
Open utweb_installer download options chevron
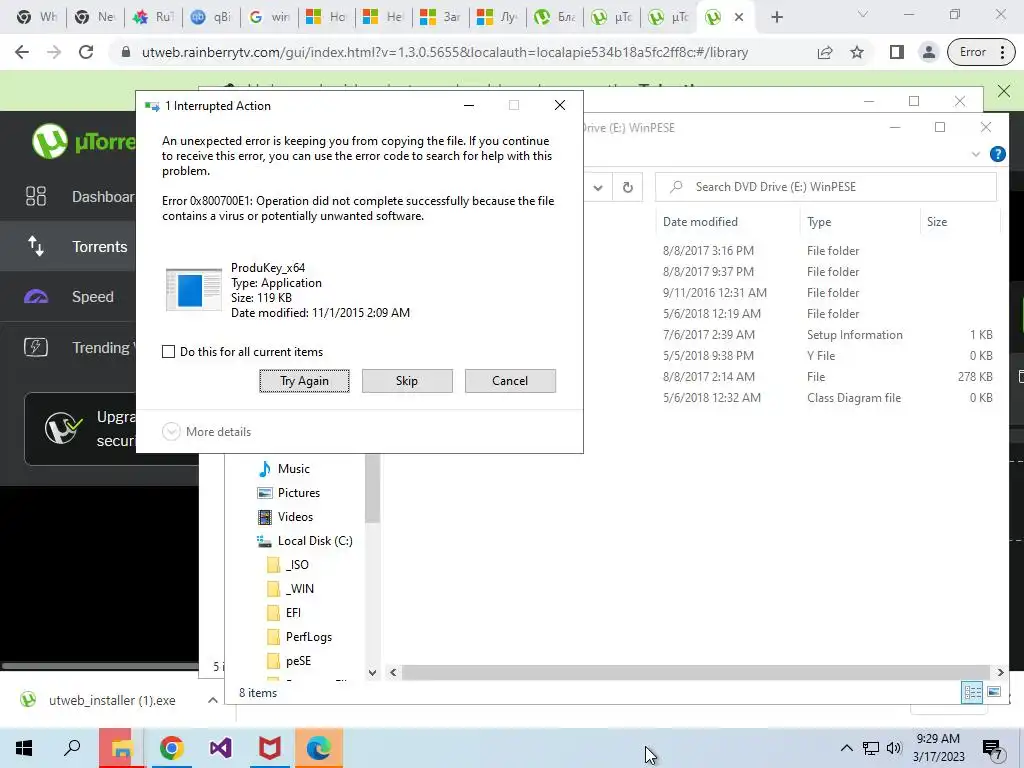[212, 700]
